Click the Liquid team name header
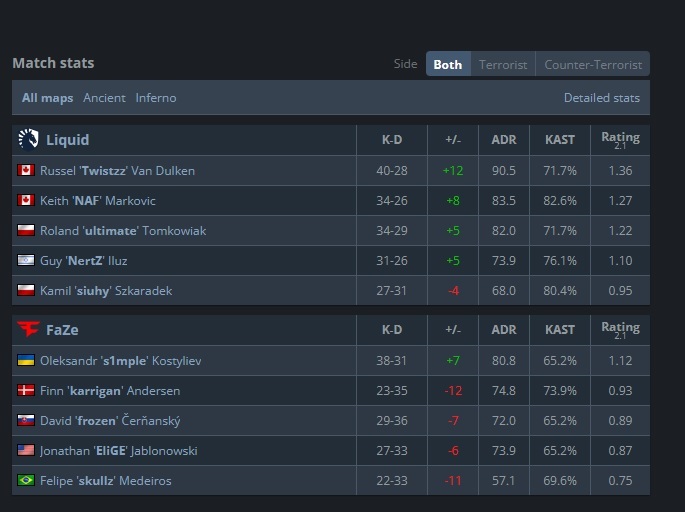Viewport: 685px width, 512px height. pos(67,140)
